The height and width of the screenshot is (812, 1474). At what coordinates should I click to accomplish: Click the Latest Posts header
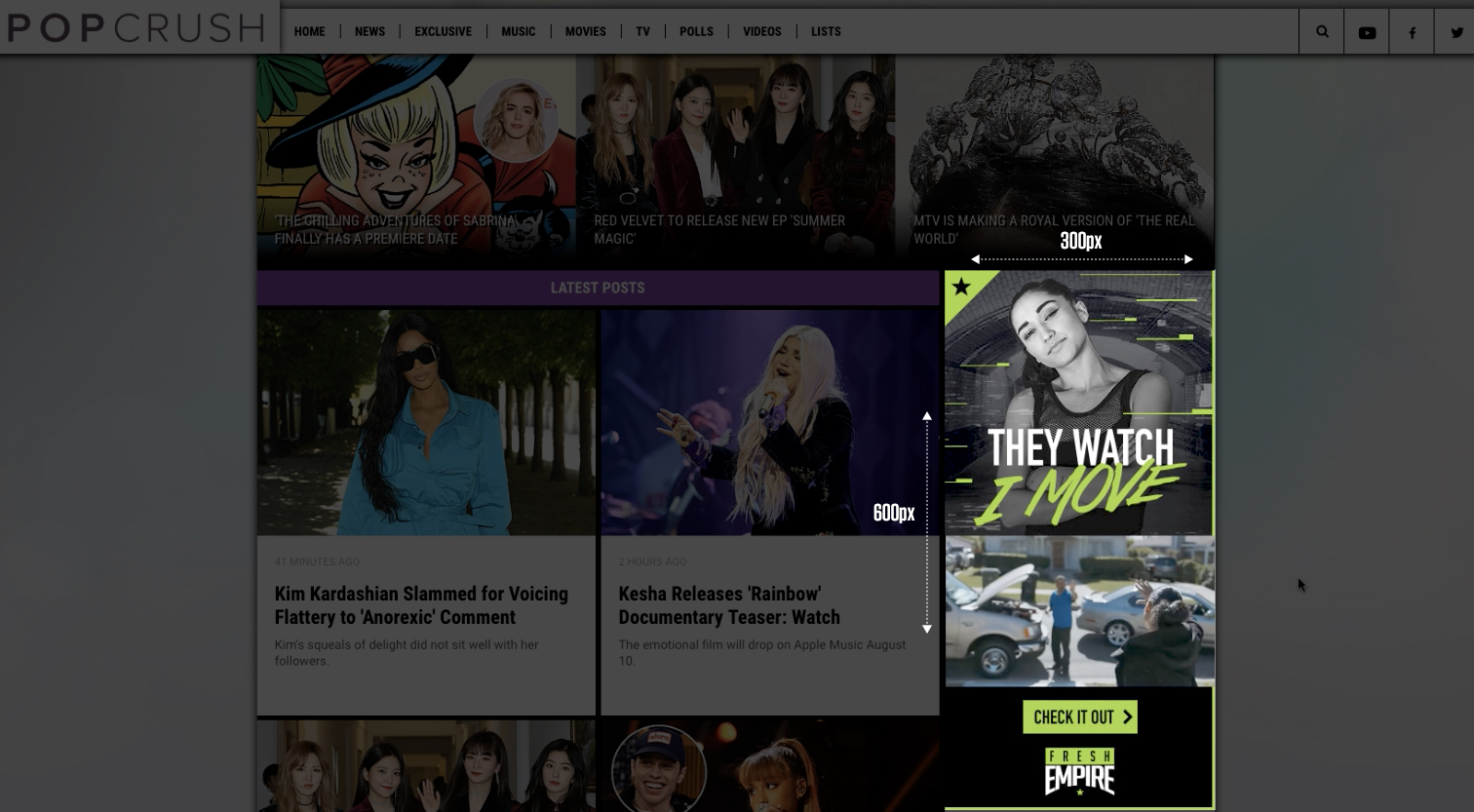point(598,288)
